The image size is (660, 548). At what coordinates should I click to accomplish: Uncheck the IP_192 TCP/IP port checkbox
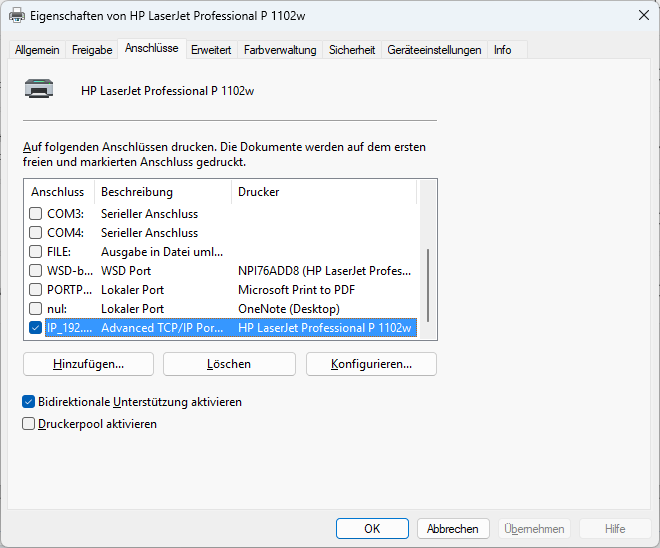[x=35, y=327]
